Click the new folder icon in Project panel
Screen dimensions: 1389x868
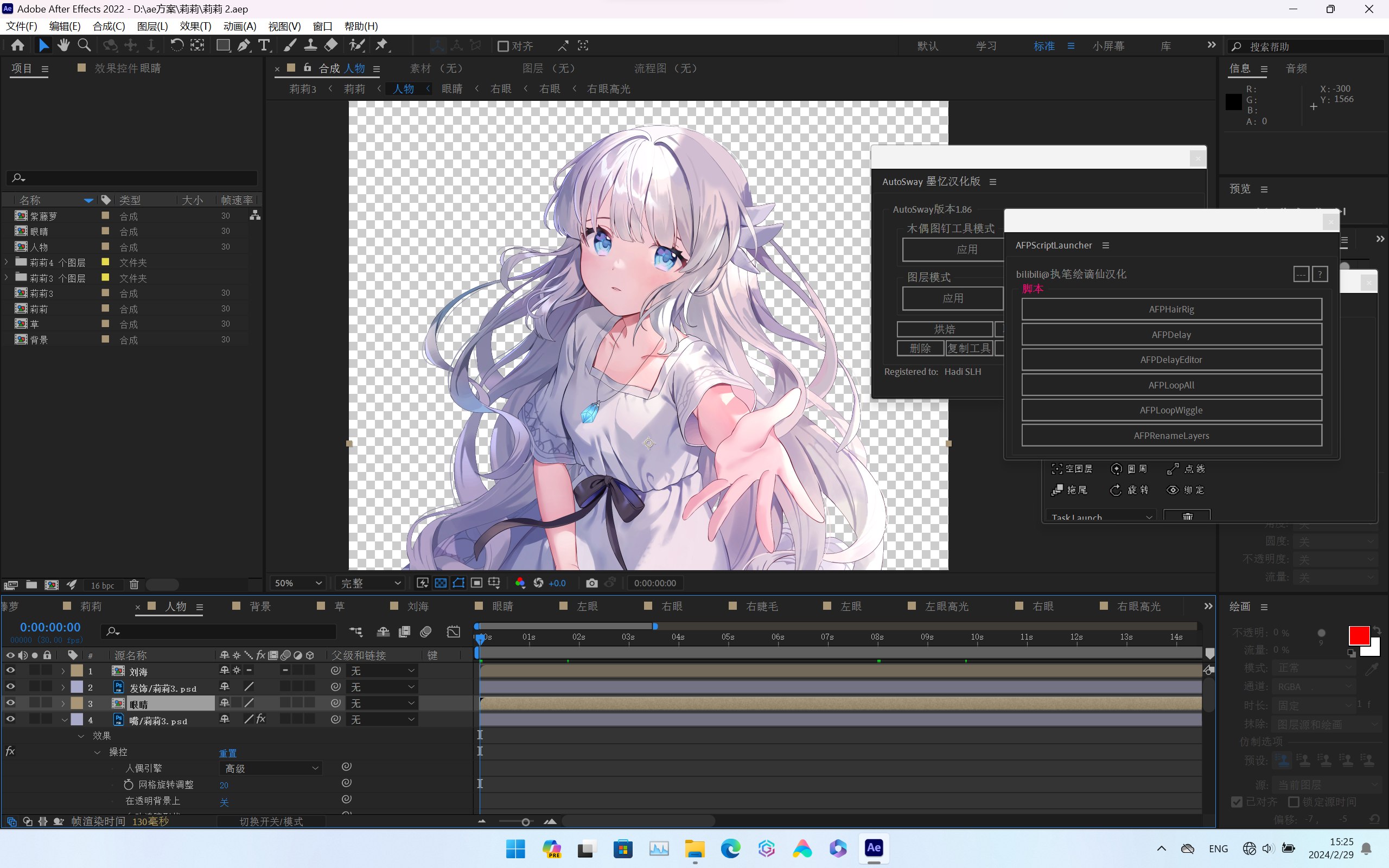click(x=31, y=584)
